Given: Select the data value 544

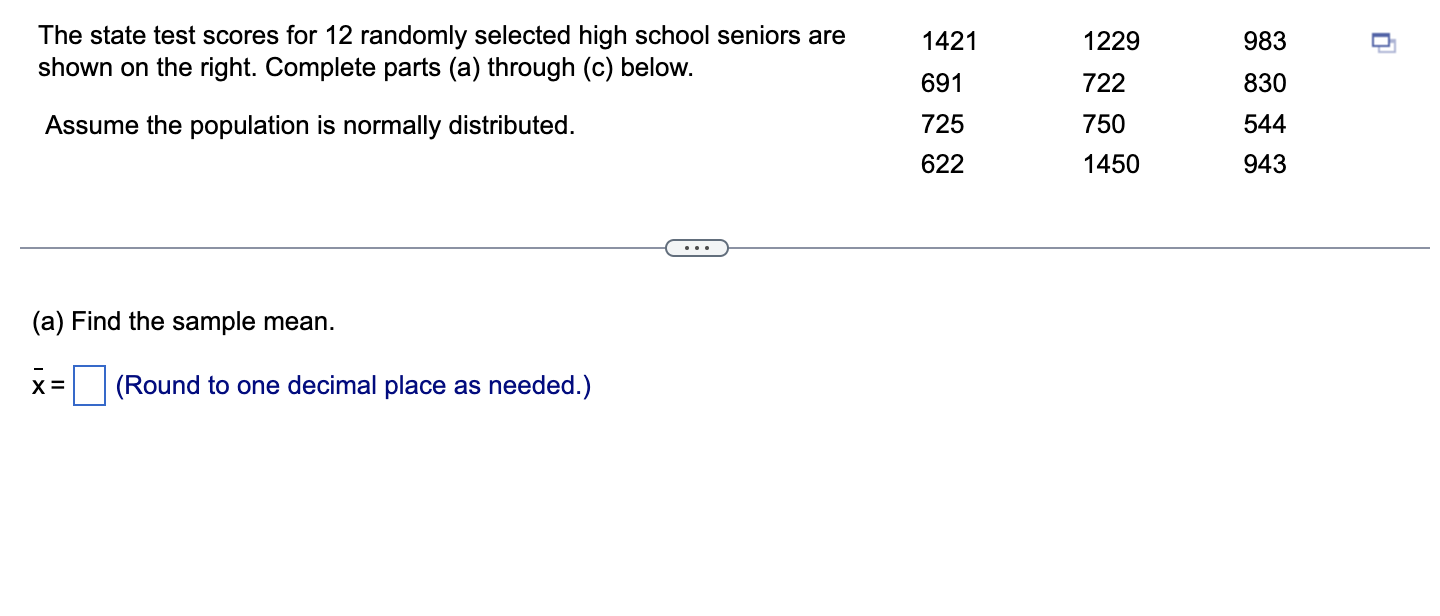Looking at the screenshot, I should [x=1265, y=124].
